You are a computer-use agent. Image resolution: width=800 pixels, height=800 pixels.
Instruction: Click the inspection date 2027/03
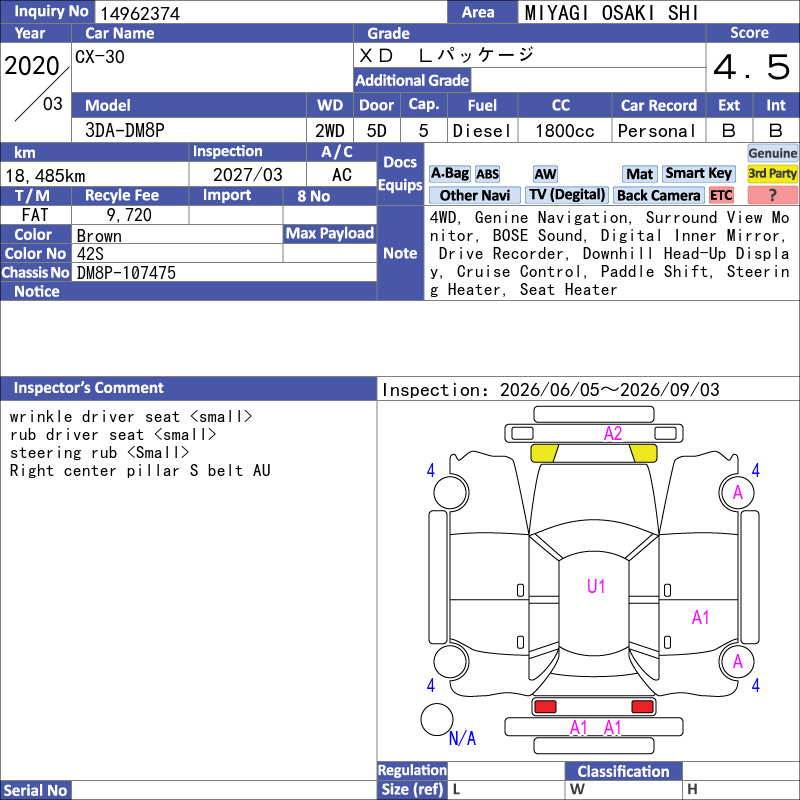click(247, 174)
